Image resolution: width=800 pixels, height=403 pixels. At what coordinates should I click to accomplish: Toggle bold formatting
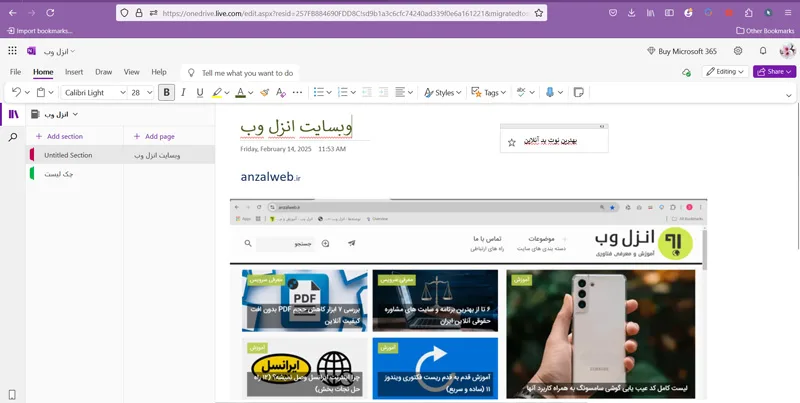166,92
